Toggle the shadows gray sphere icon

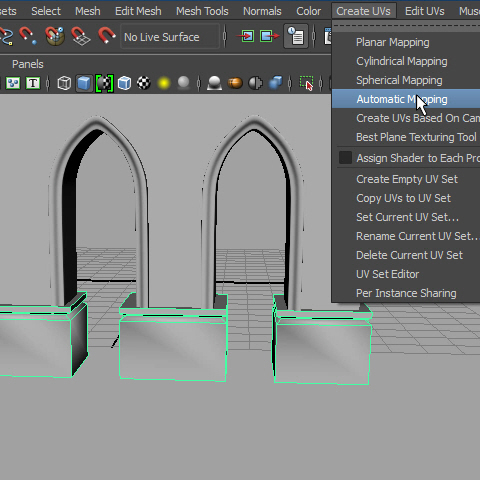183,83
